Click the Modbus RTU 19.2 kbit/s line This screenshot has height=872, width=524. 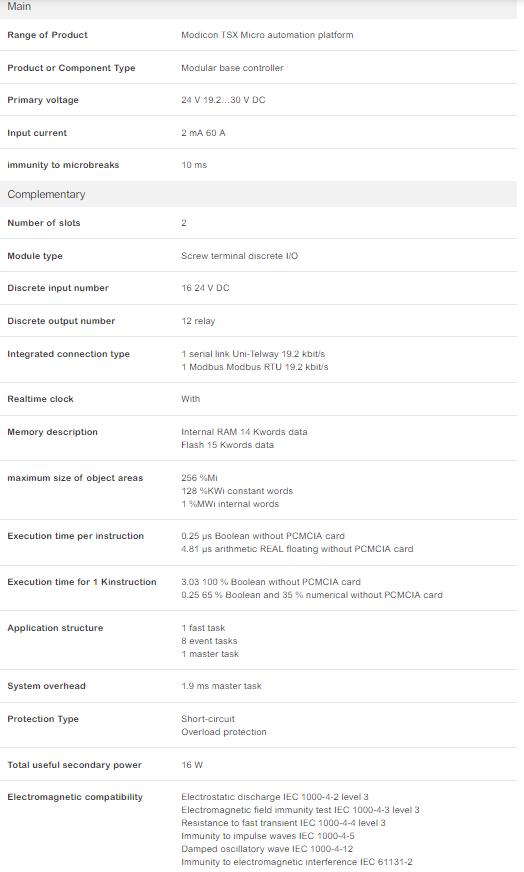(x=255, y=367)
